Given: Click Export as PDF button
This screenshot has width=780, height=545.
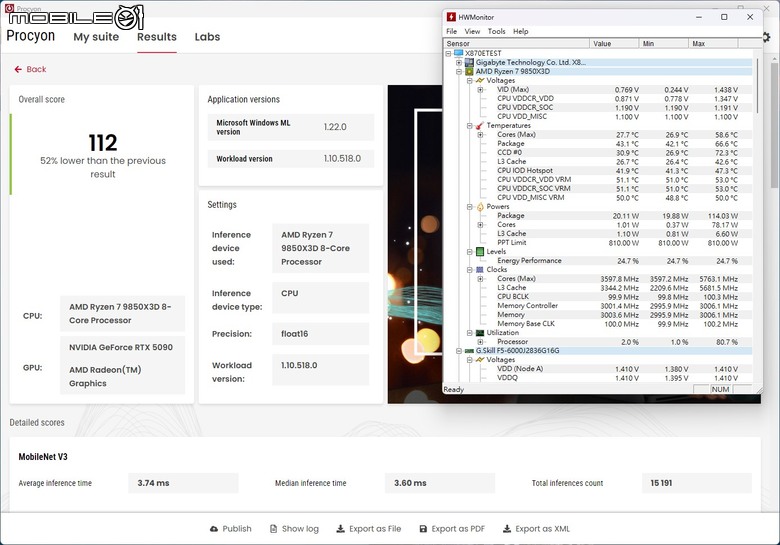Looking at the screenshot, I should pyautogui.click(x=452, y=529).
